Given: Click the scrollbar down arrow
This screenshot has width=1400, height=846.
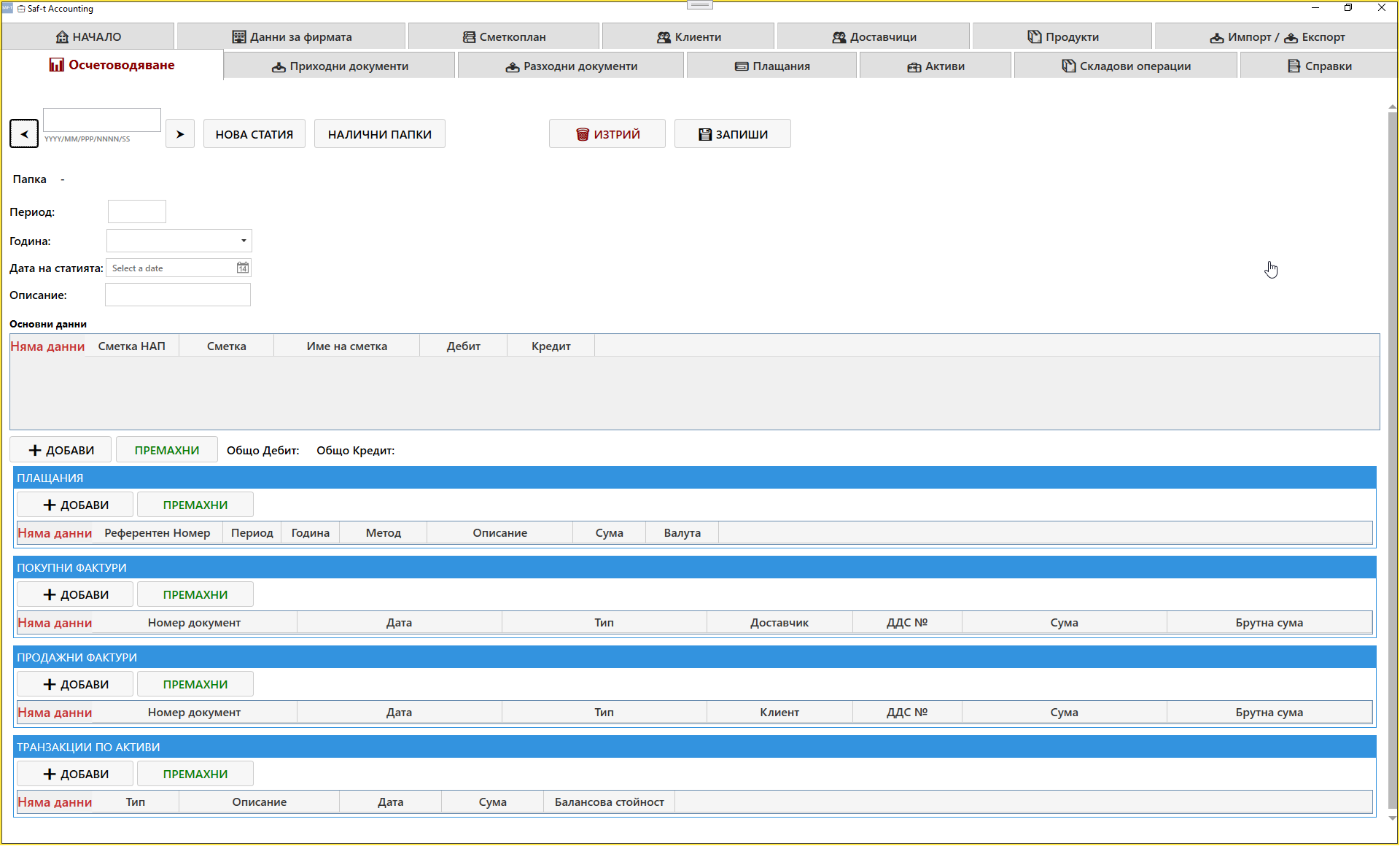Looking at the screenshot, I should 1392,818.
